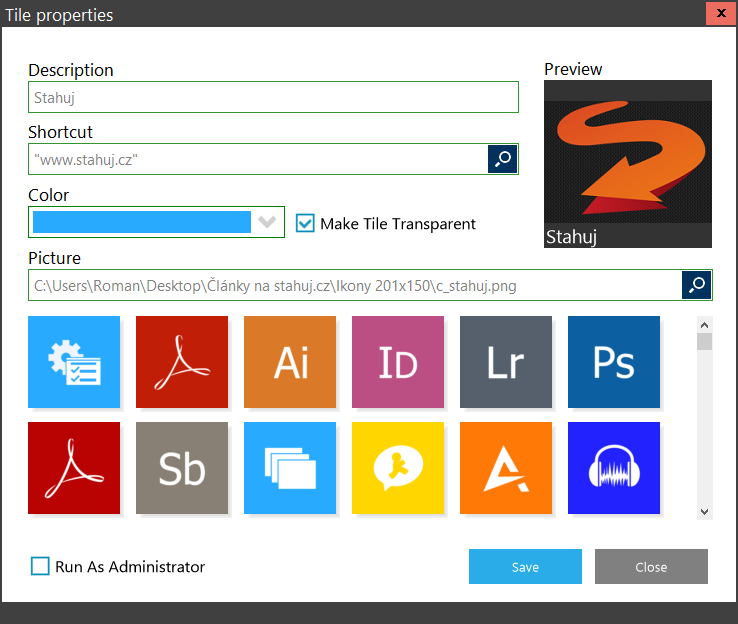Click into the Description field containing Stahuj

pyautogui.click(x=273, y=97)
